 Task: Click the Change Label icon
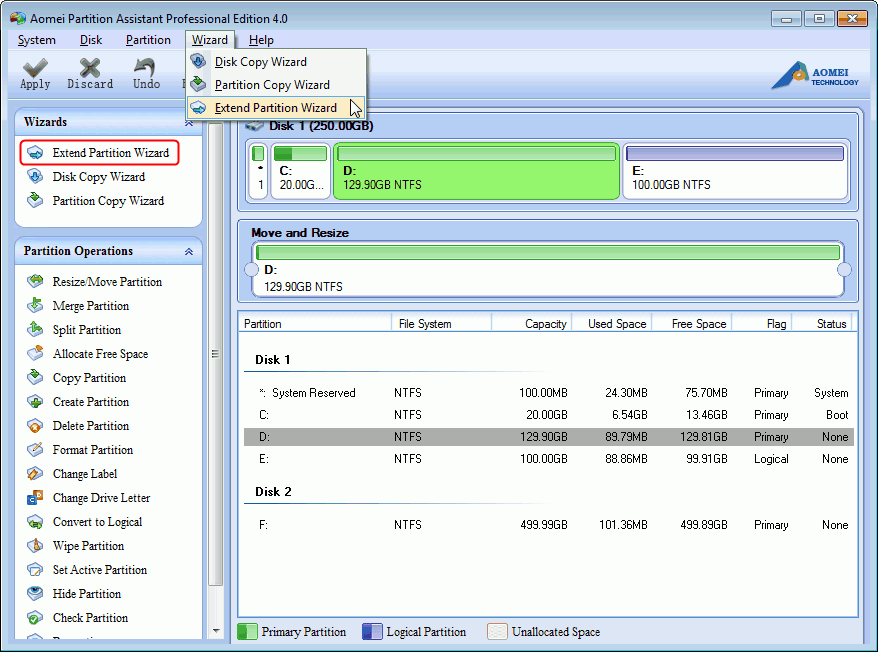click(x=35, y=474)
